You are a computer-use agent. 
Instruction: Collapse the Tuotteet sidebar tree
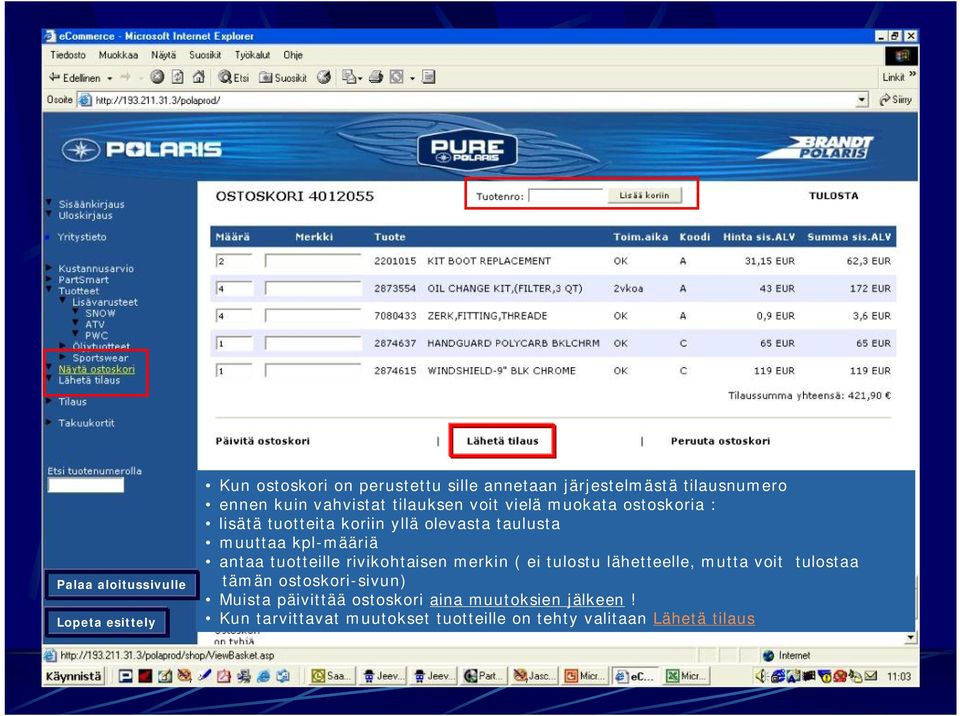(49, 289)
